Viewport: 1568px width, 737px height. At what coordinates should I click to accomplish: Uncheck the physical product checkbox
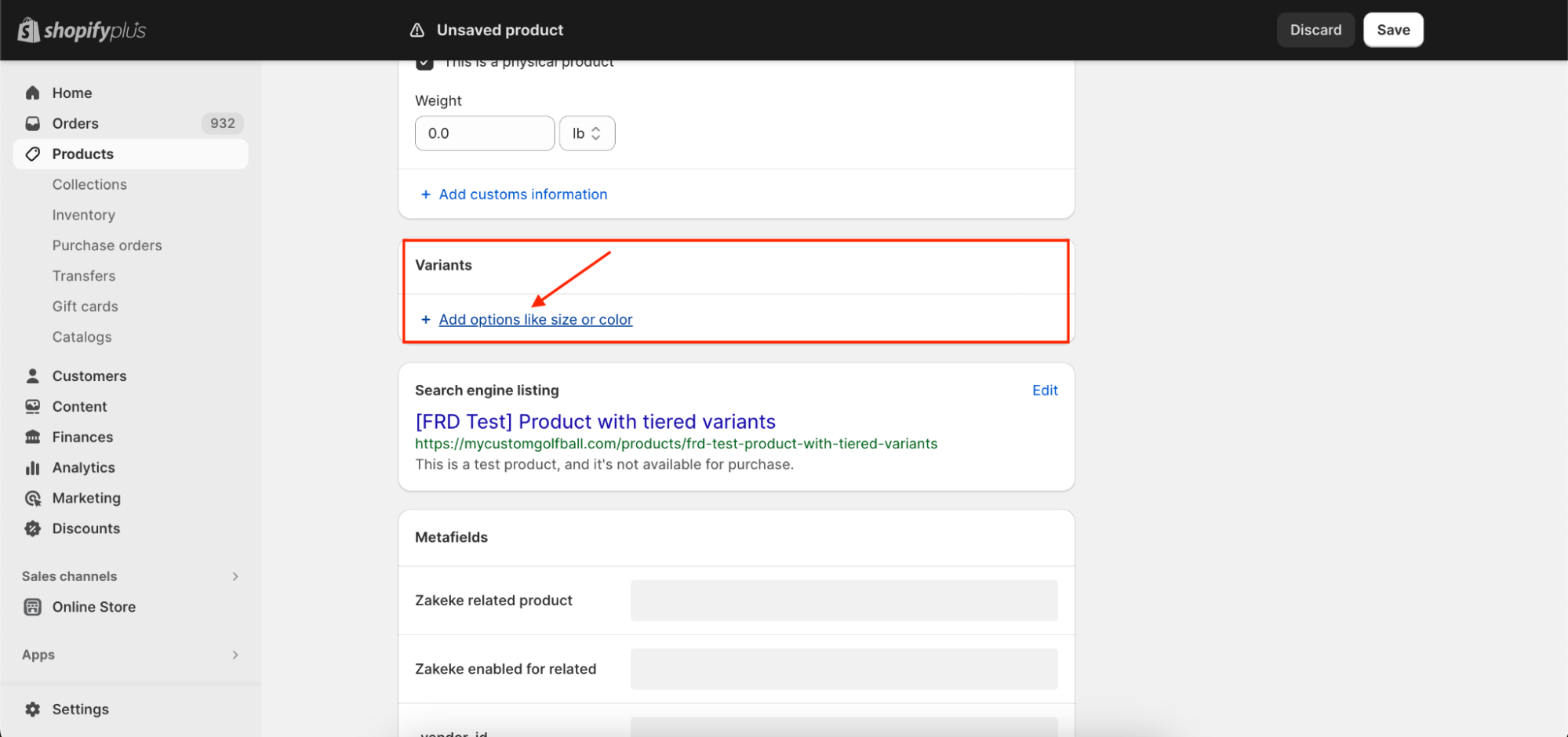click(x=424, y=64)
